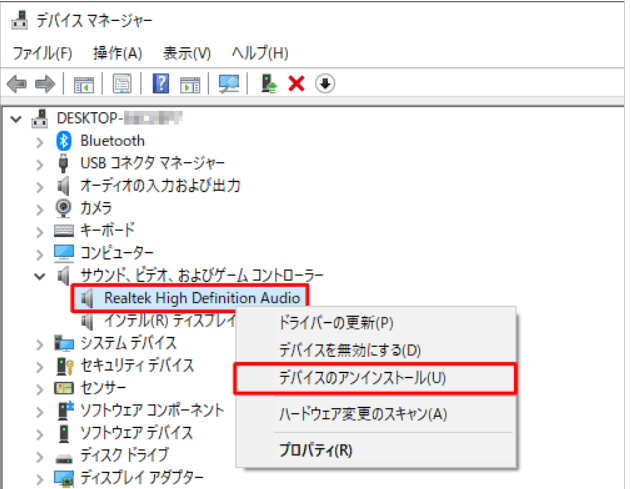Viewport: 630px width, 489px height.
Task: Expand the カメラ category
Action: pos(39,209)
